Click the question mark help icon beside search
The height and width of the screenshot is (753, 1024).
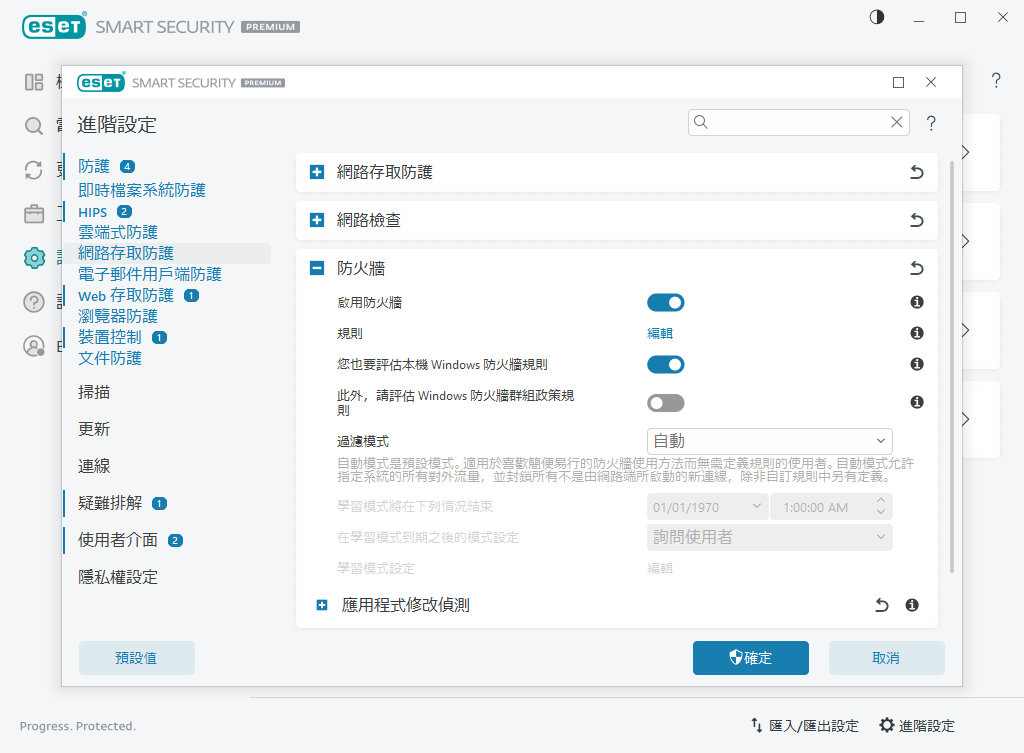pyautogui.click(x=931, y=123)
